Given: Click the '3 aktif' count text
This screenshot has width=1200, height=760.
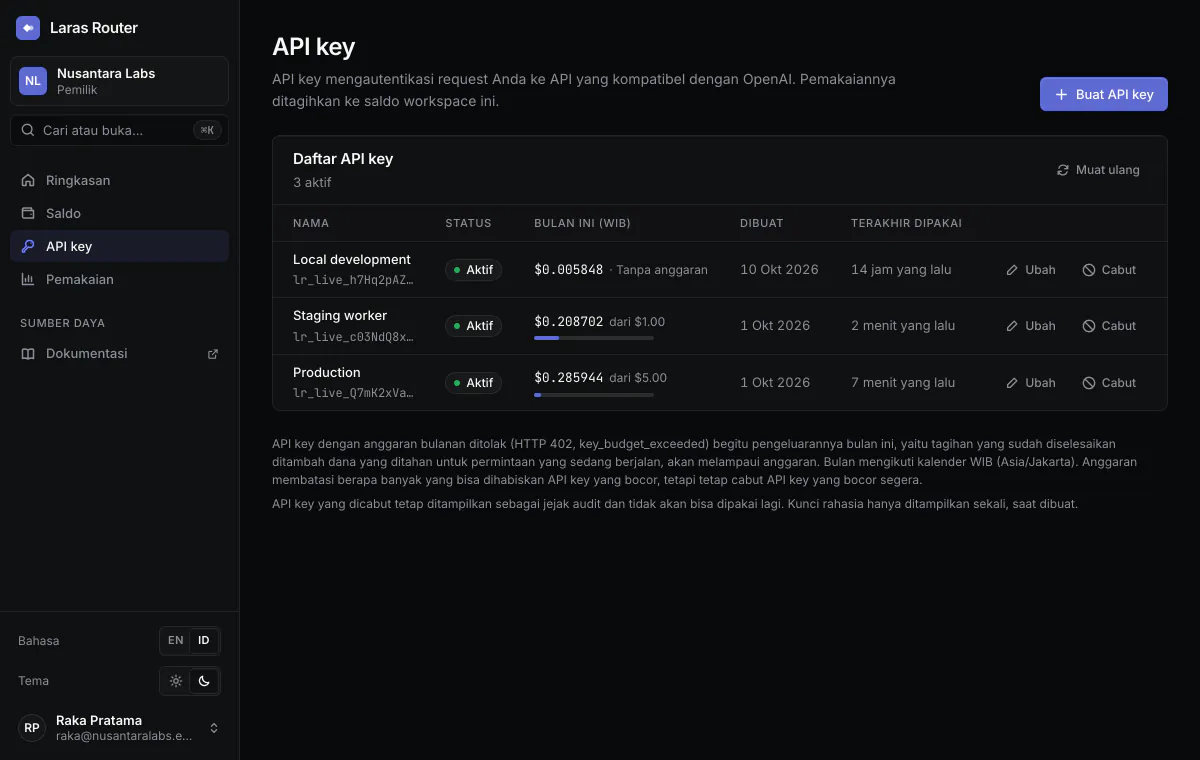Looking at the screenshot, I should (312, 182).
